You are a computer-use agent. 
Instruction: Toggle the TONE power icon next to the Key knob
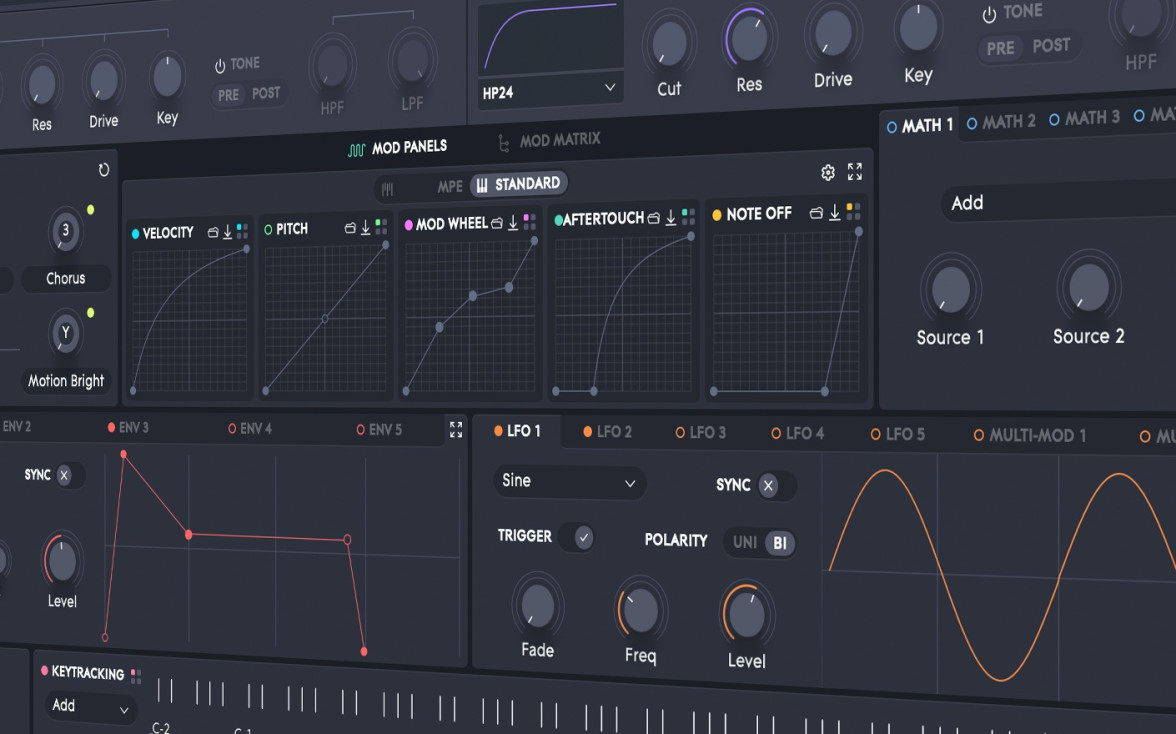point(989,14)
